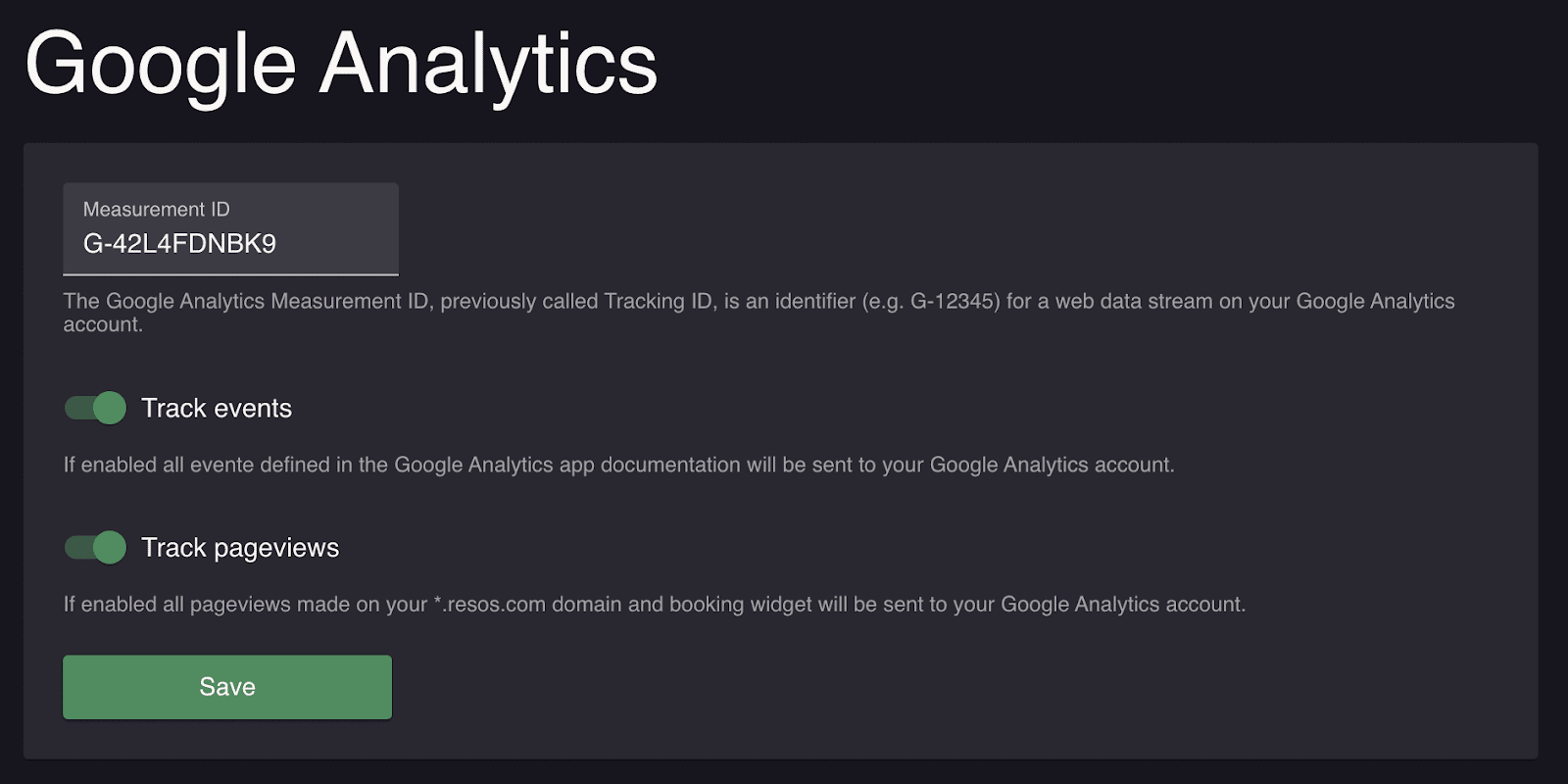
Task: Save the Google Analytics settings
Action: [x=226, y=686]
